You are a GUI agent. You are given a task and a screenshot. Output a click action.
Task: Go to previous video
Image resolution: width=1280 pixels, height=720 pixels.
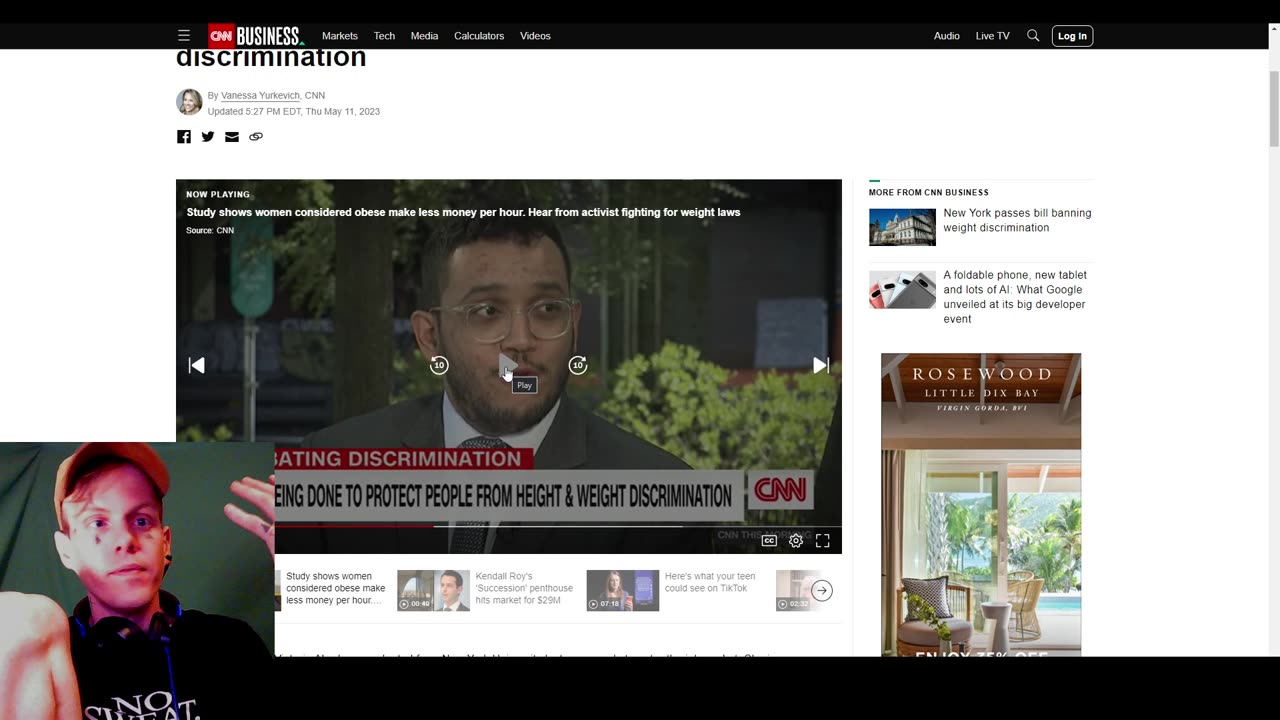pyautogui.click(x=197, y=366)
